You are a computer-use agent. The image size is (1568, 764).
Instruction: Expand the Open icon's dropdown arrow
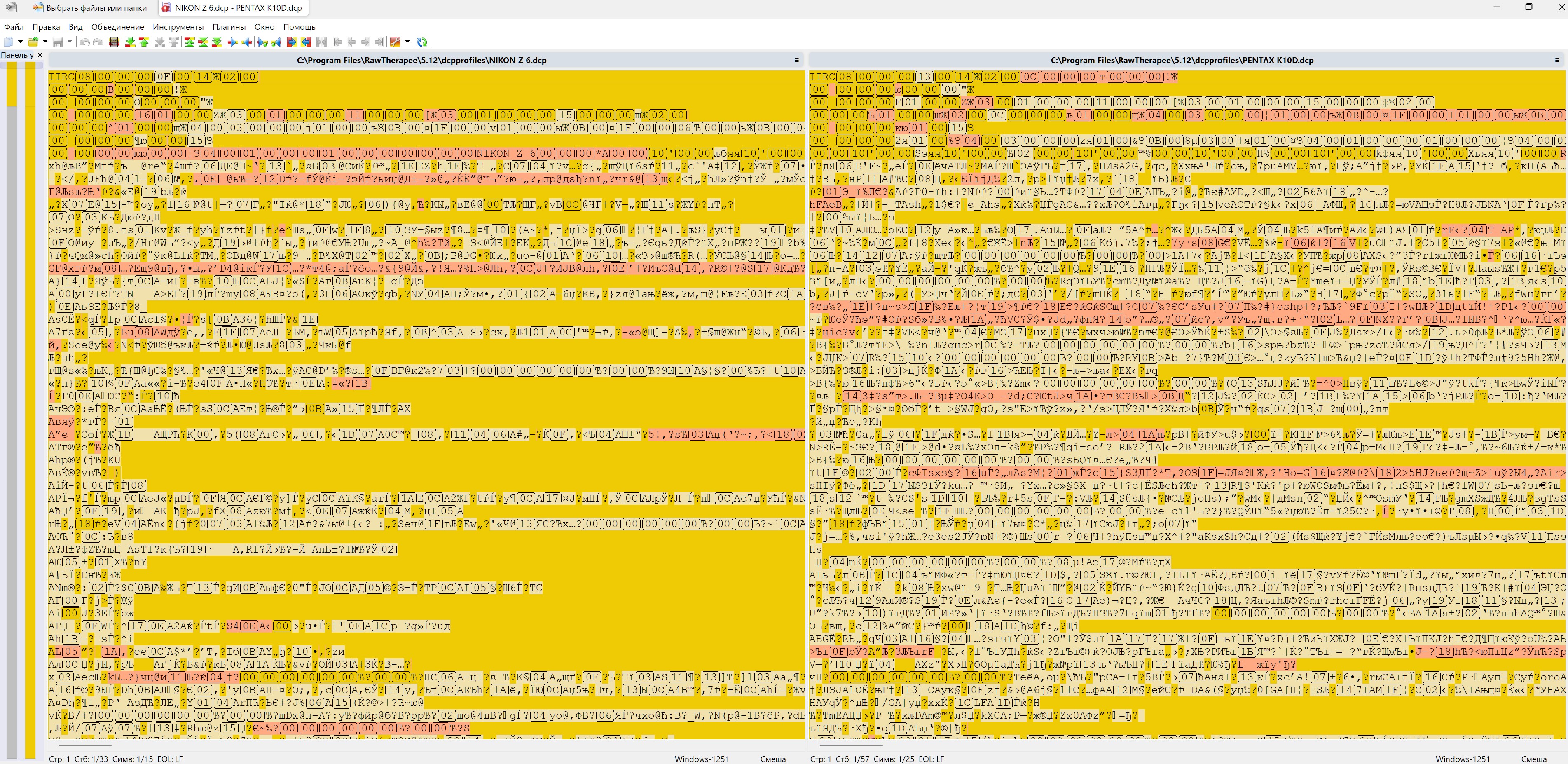tap(45, 42)
